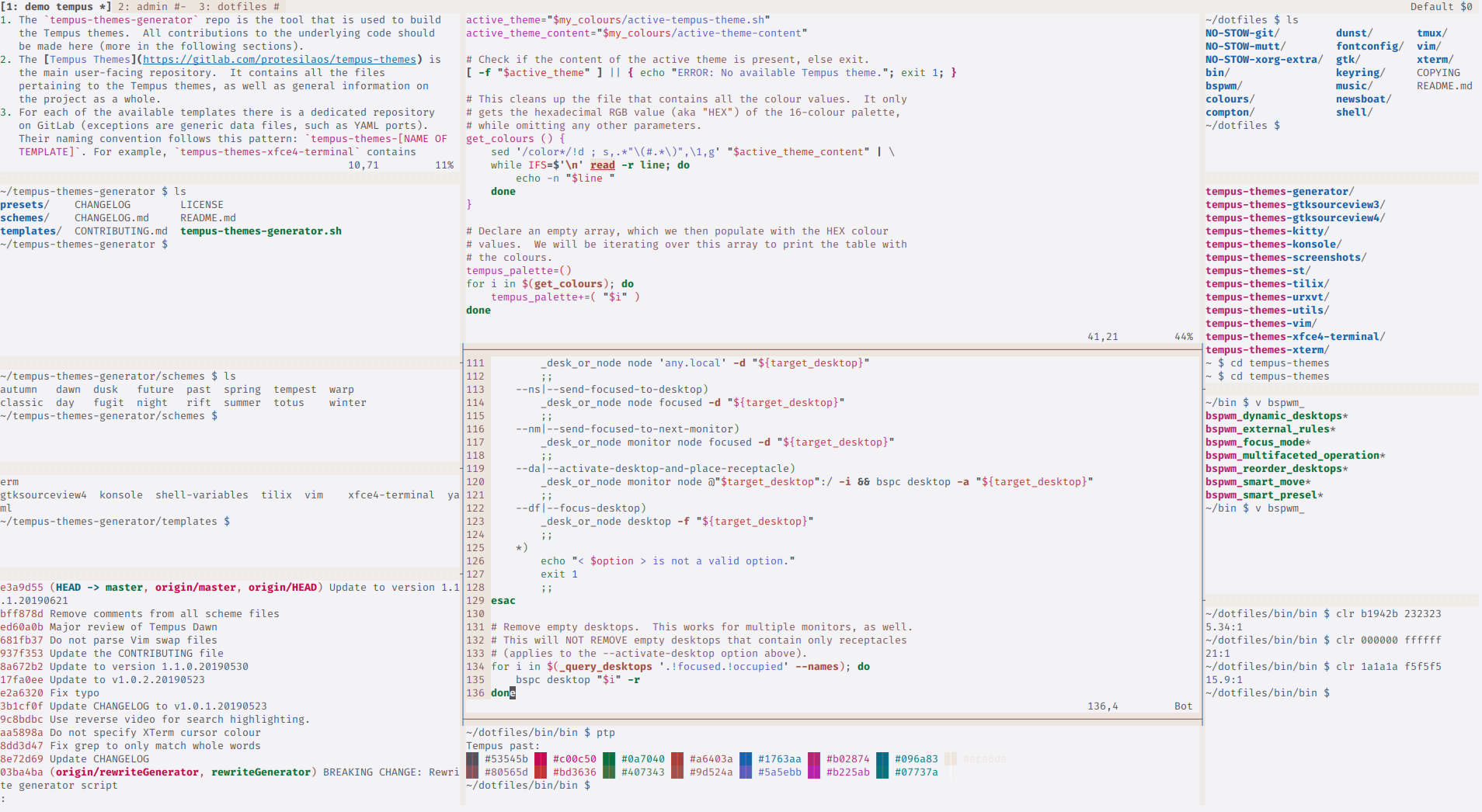Click the 'tempus_palette=()' array declaration line
Viewport: 1482px width, 812px height.
(519, 271)
